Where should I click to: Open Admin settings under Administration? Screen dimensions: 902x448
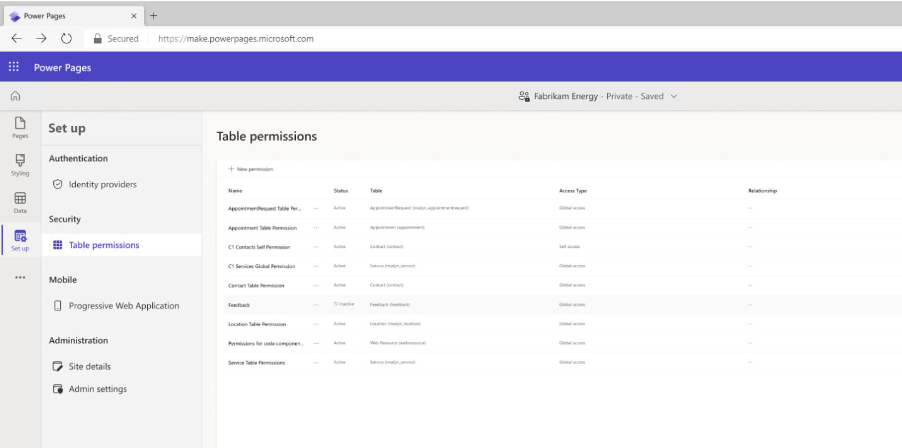pyautogui.click(x=97, y=388)
